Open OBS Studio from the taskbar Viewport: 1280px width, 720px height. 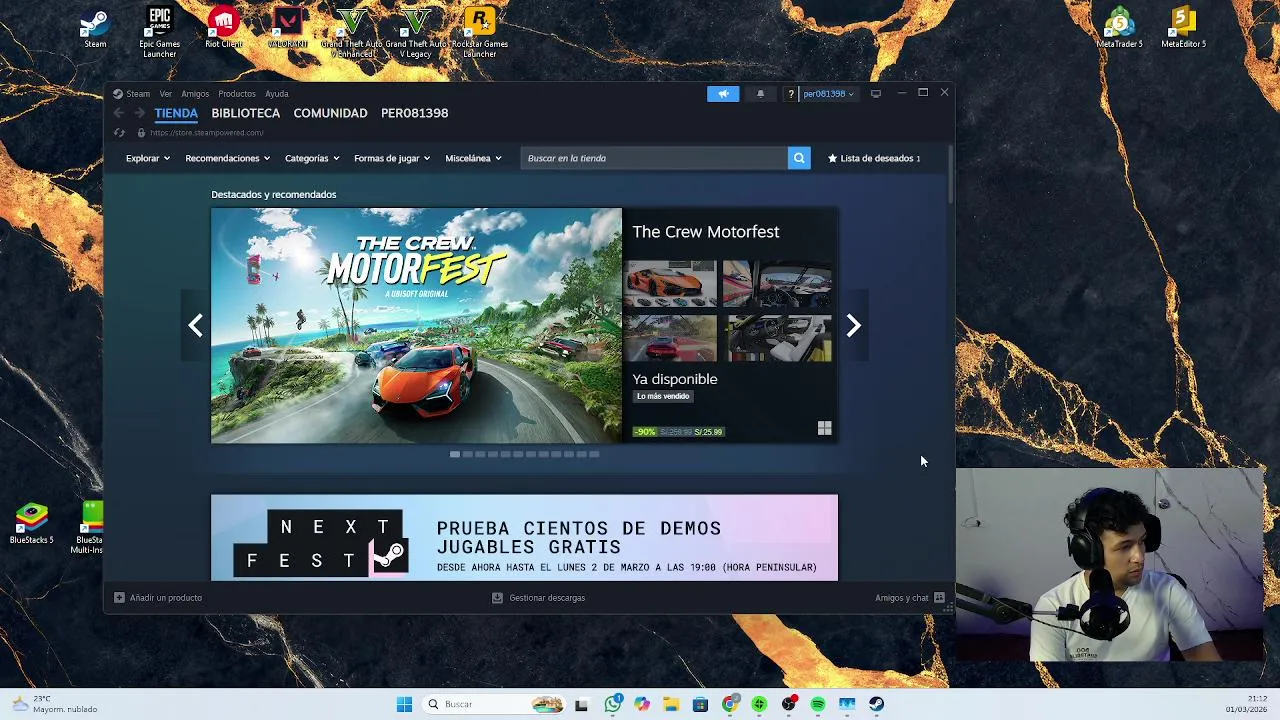pyautogui.click(x=789, y=704)
